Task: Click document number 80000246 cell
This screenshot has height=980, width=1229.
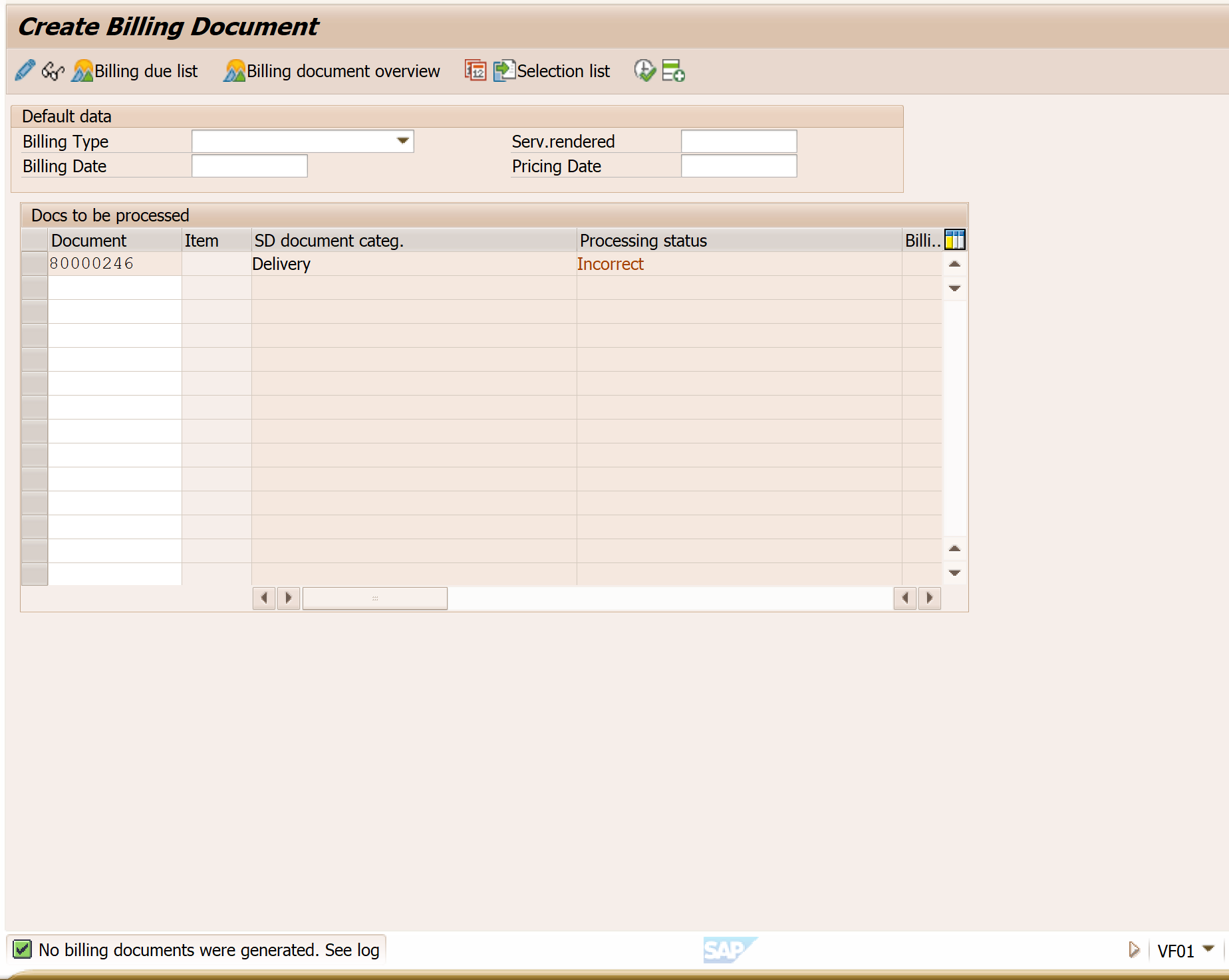Action: [114, 264]
